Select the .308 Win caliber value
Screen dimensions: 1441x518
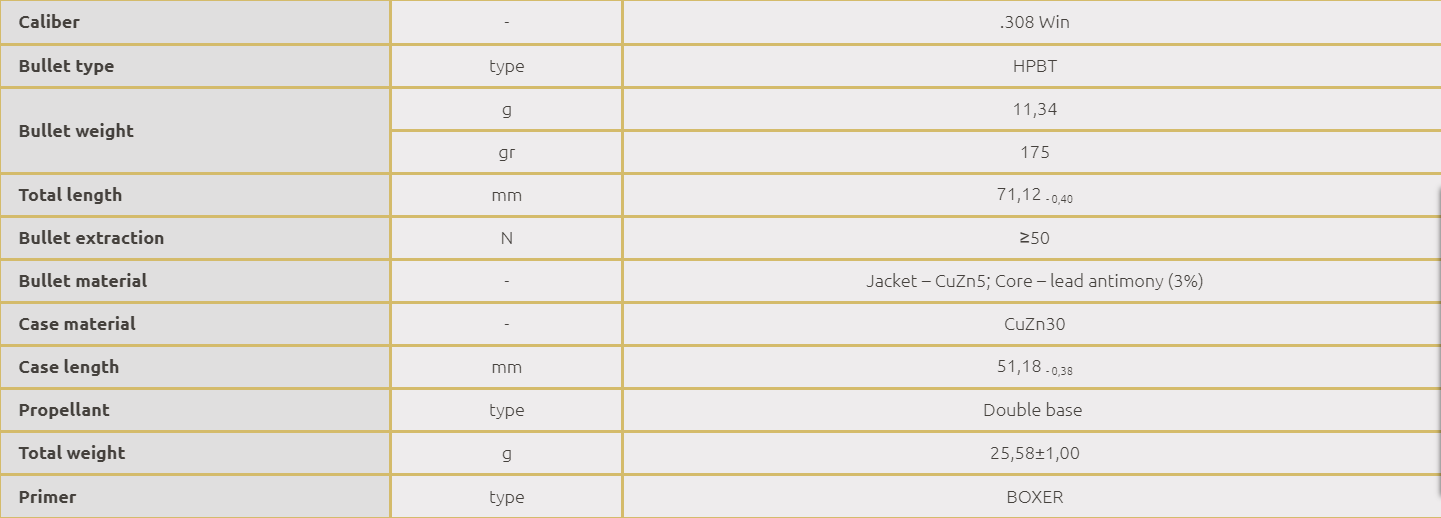coord(1034,22)
